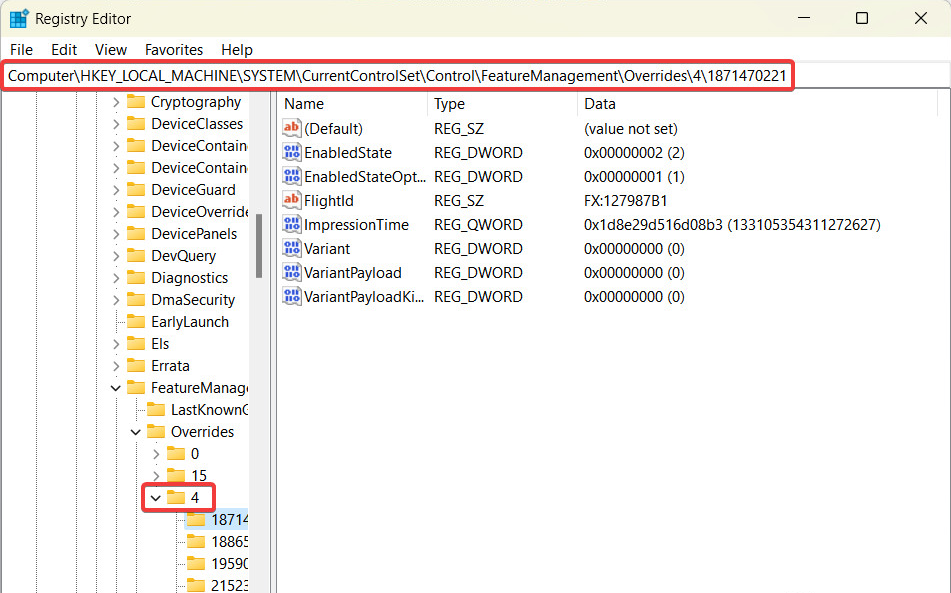Open the View menu
Screen dimensions: 951x593
tap(110, 50)
